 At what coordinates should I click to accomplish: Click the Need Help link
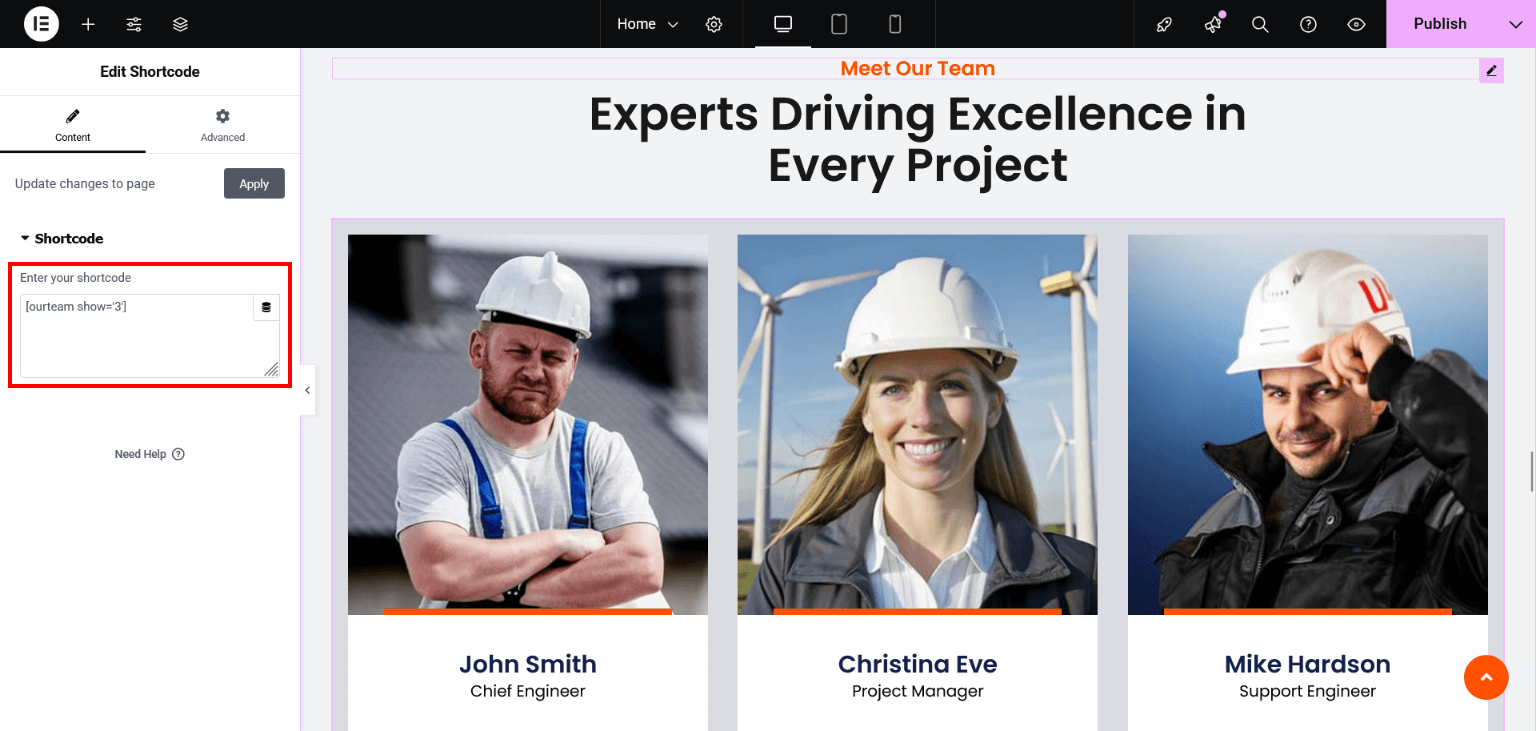[150, 454]
